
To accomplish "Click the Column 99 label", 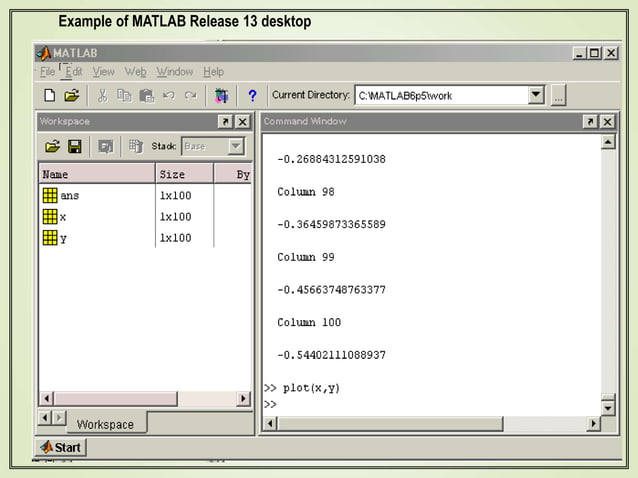I will [x=306, y=257].
